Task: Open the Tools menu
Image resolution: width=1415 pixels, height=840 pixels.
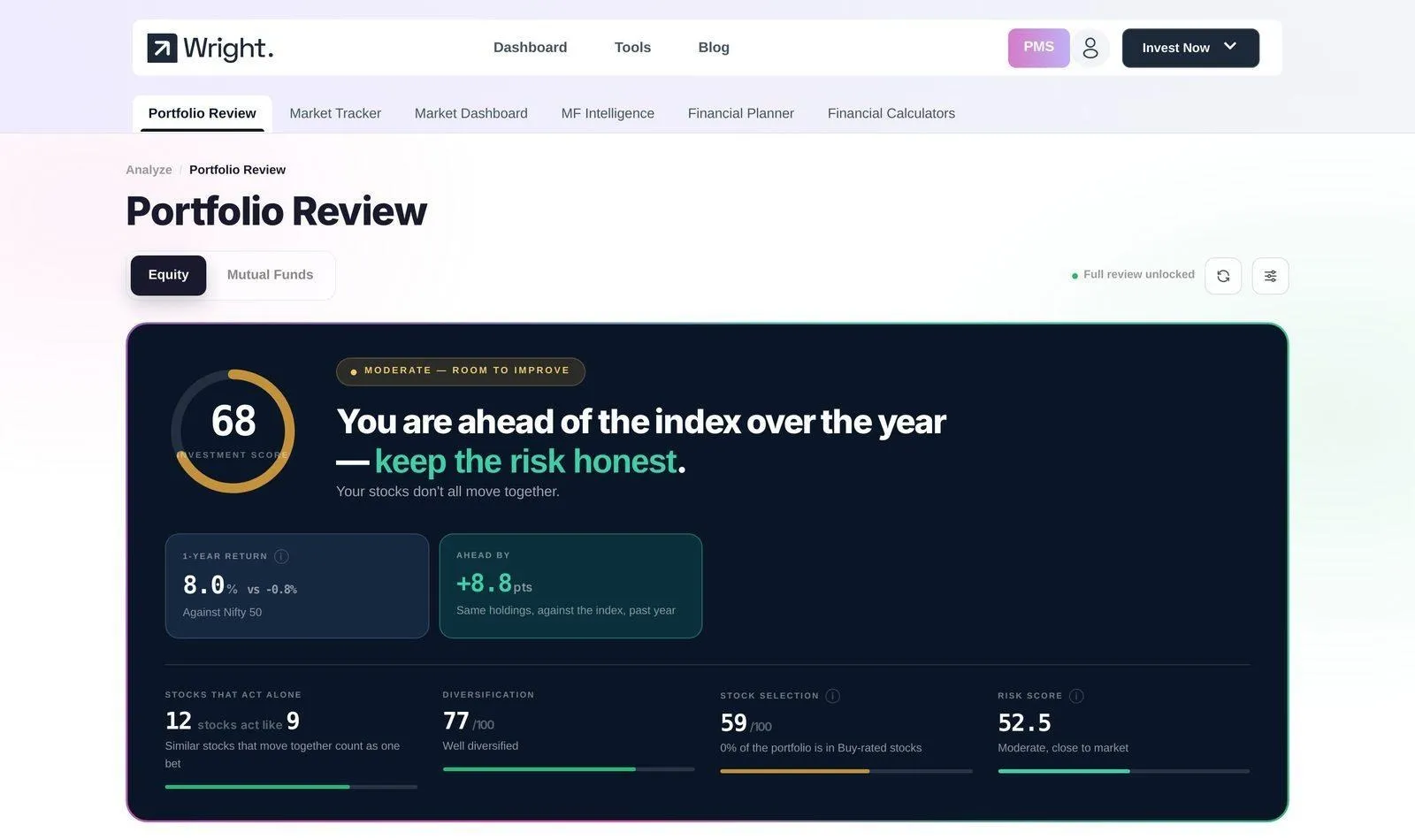Action: tap(632, 48)
